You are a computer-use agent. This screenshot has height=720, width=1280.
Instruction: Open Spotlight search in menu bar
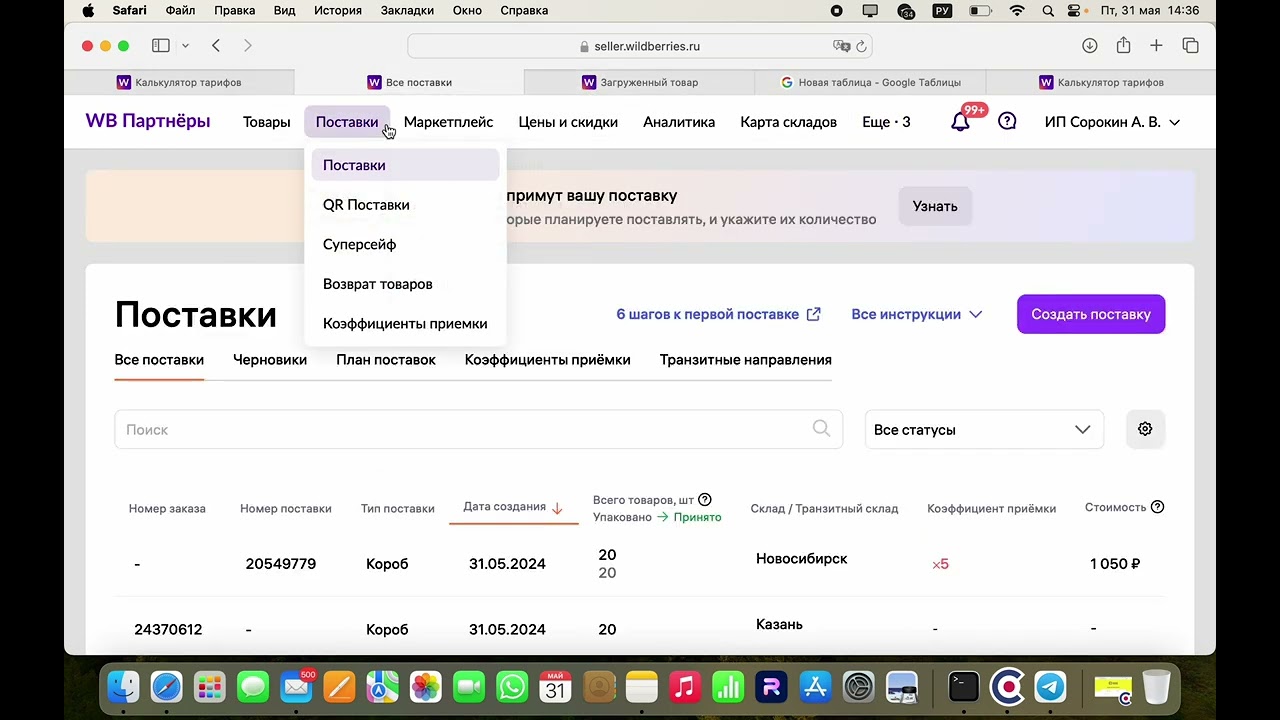(x=1048, y=10)
